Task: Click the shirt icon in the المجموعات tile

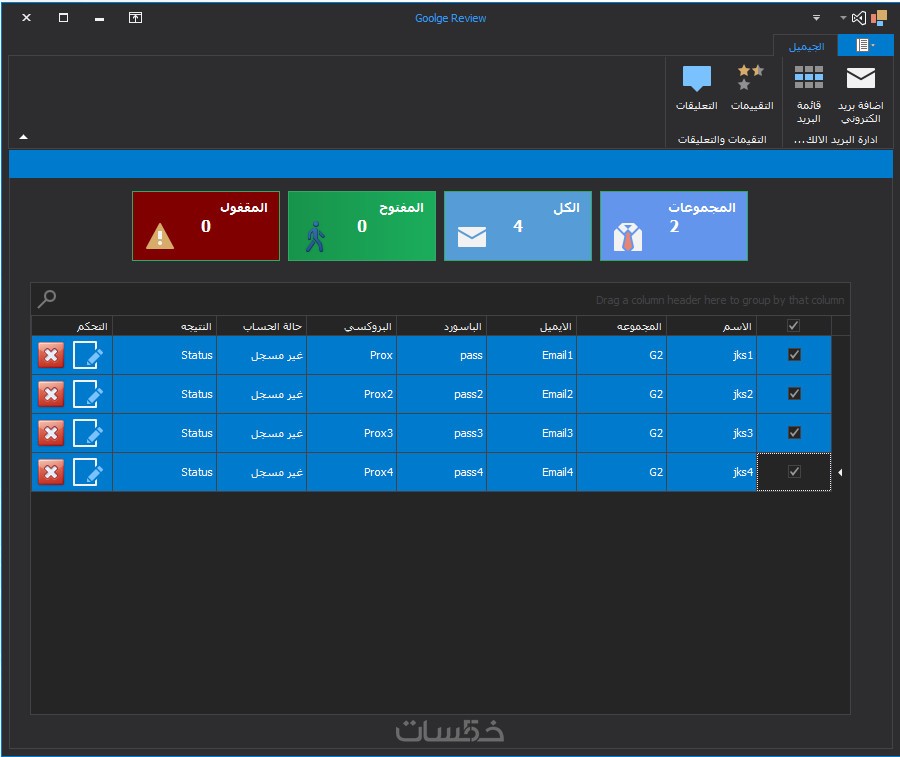Action: click(628, 237)
